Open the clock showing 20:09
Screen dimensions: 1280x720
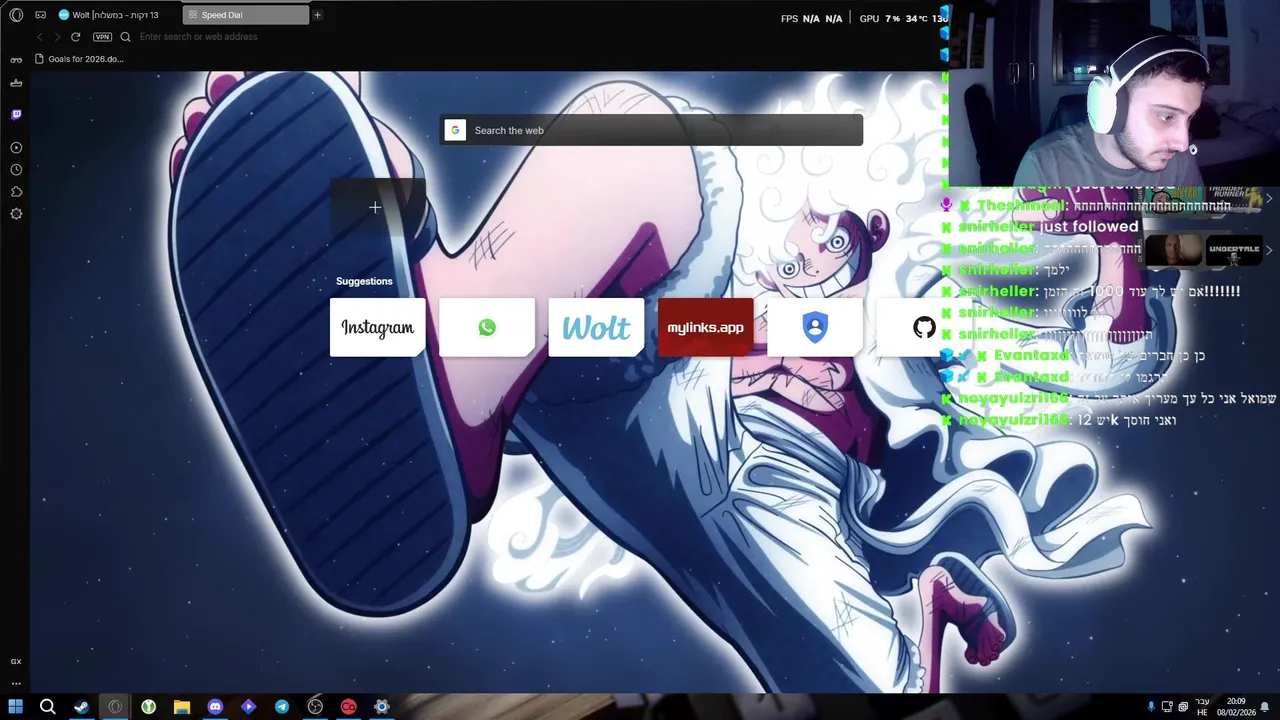[x=1236, y=707]
